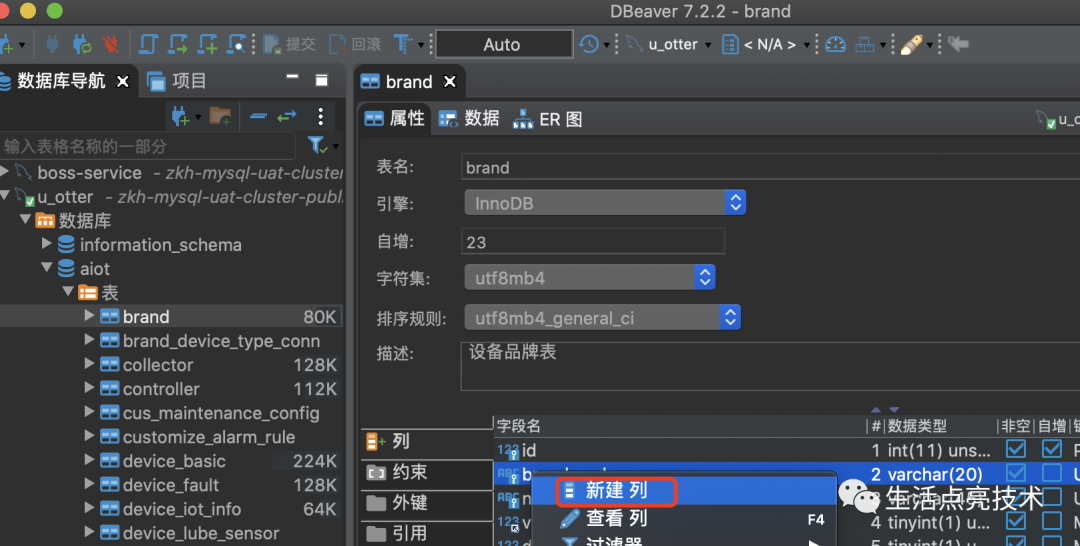Open transaction mode dropdown arrow beside T icon
This screenshot has height=546, width=1080.
[421, 45]
